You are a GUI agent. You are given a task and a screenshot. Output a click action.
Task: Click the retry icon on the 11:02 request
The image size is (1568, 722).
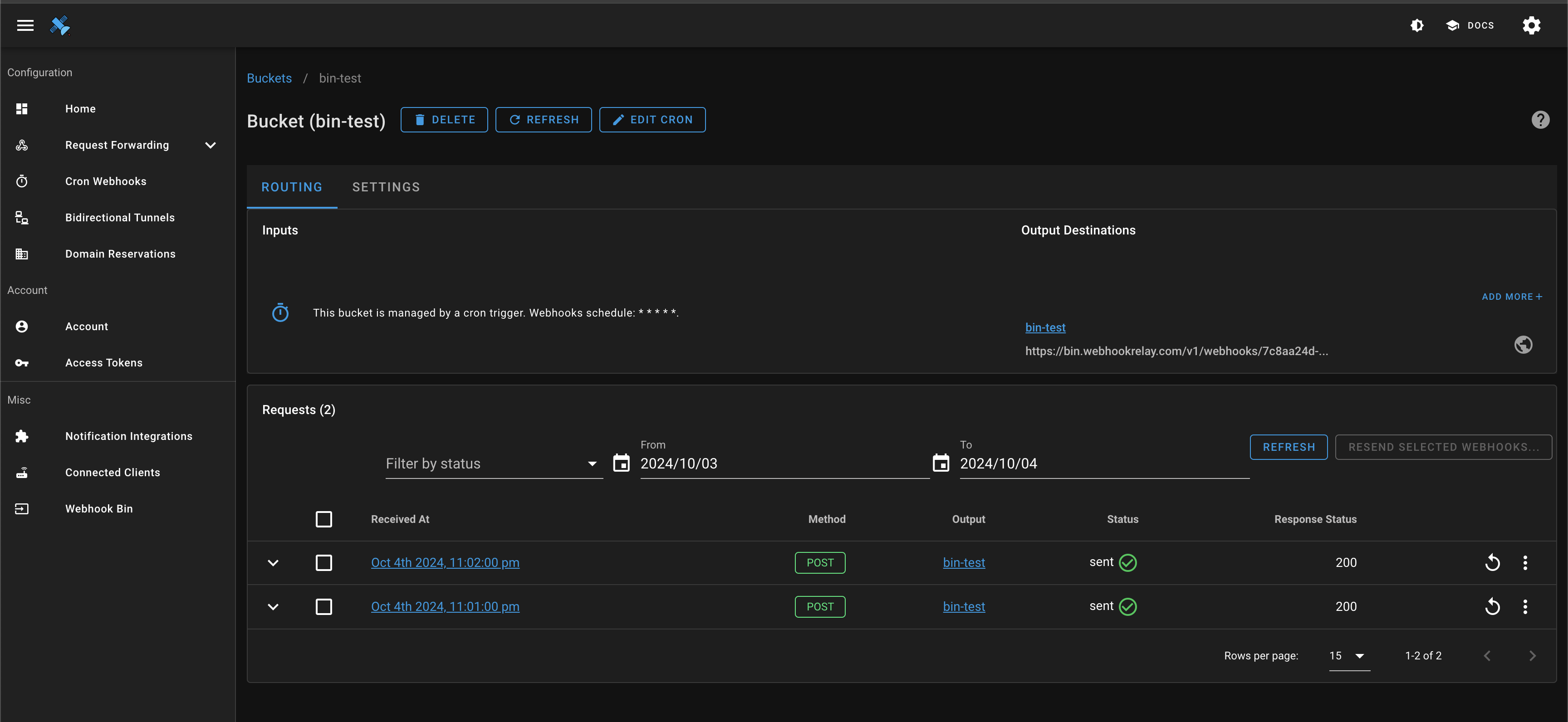pos(1493,562)
